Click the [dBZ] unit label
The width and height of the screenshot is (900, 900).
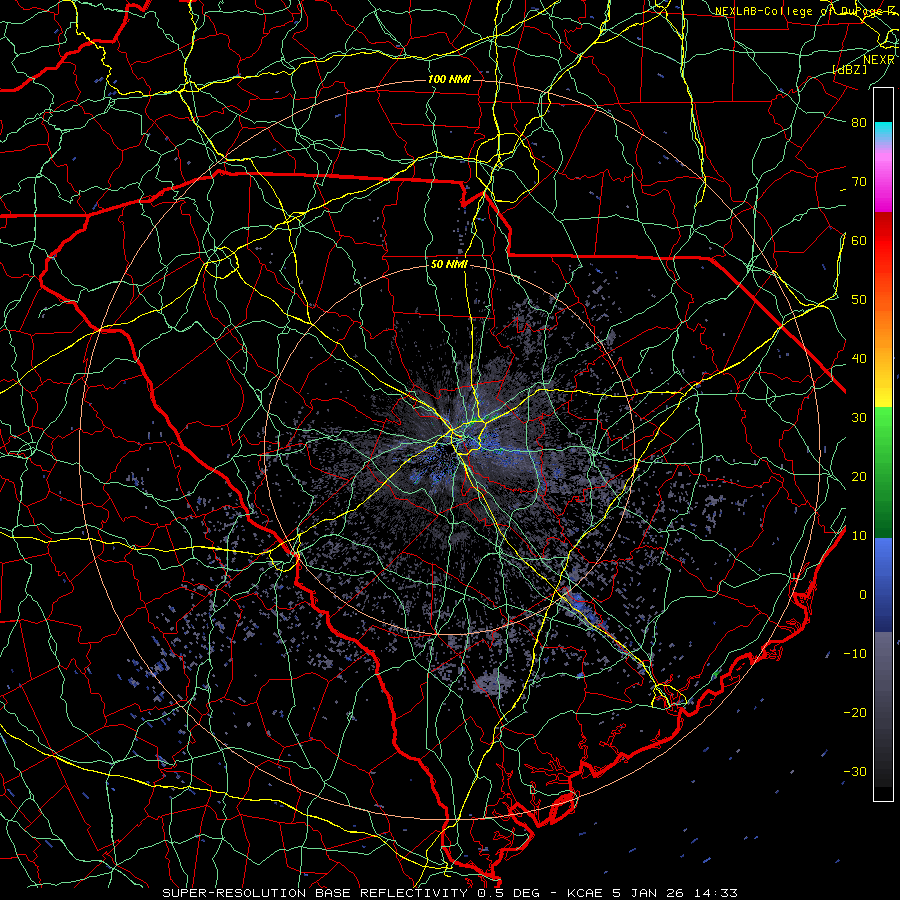(x=849, y=70)
